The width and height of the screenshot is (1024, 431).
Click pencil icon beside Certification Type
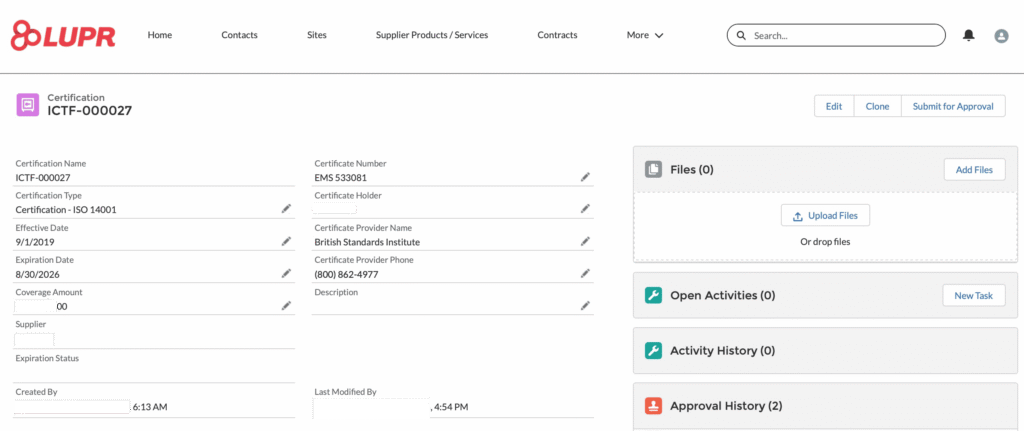tap(285, 209)
